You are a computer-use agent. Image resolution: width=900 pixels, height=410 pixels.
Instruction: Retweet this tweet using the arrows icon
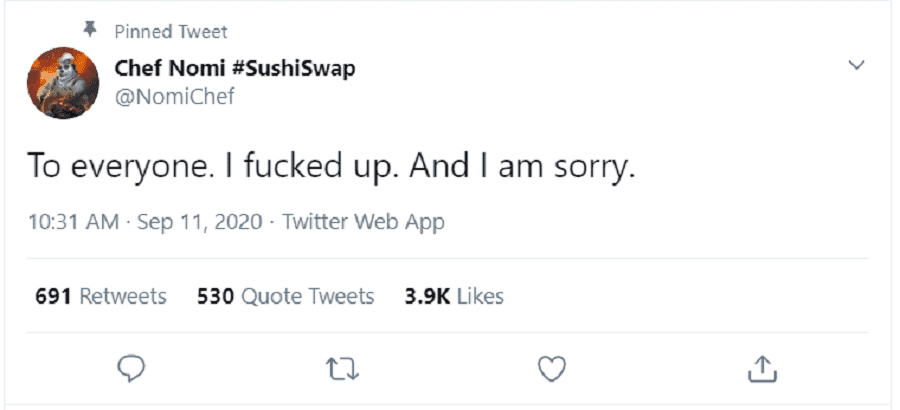(343, 369)
